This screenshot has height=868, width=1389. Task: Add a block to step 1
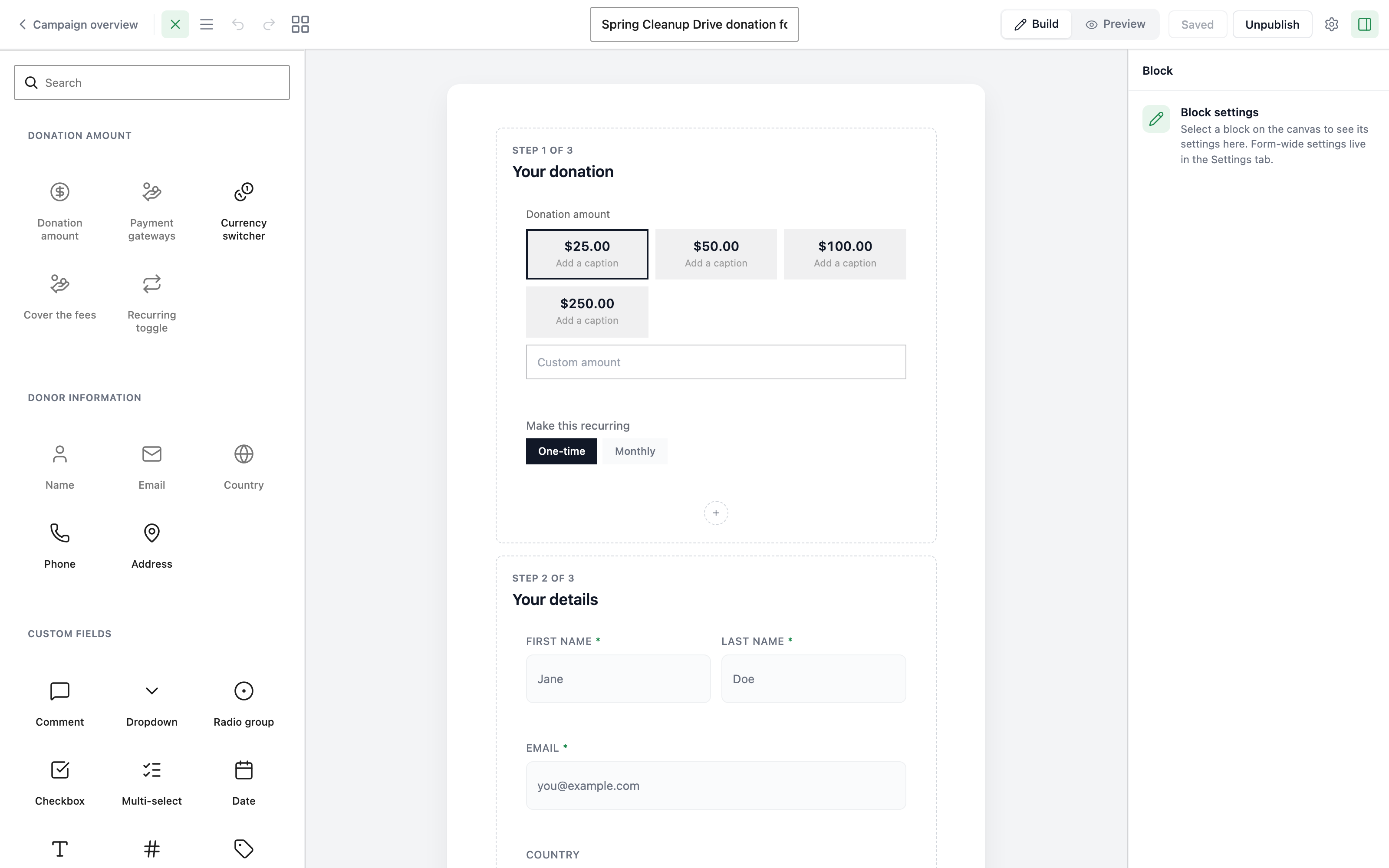click(x=716, y=513)
